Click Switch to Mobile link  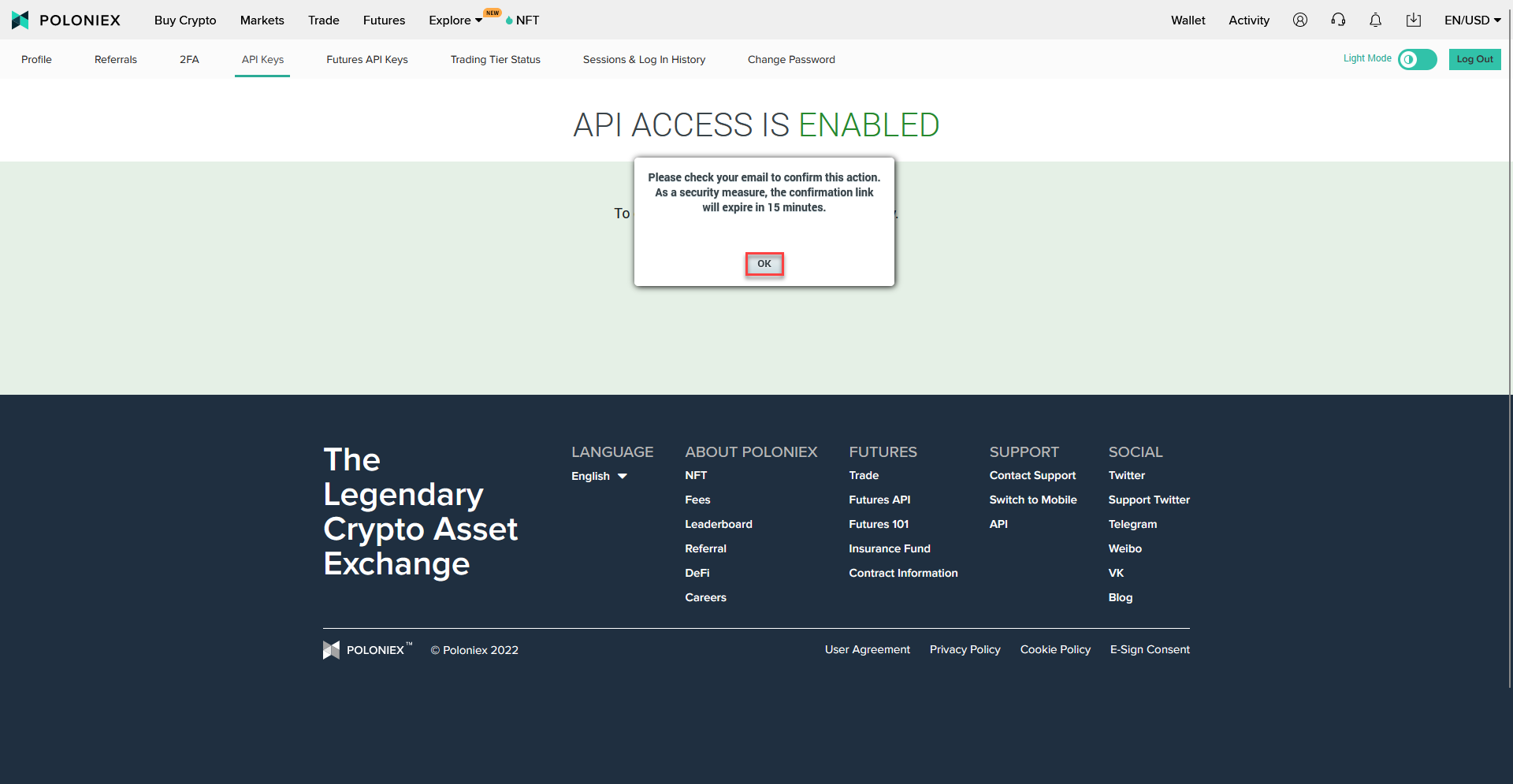1033,500
